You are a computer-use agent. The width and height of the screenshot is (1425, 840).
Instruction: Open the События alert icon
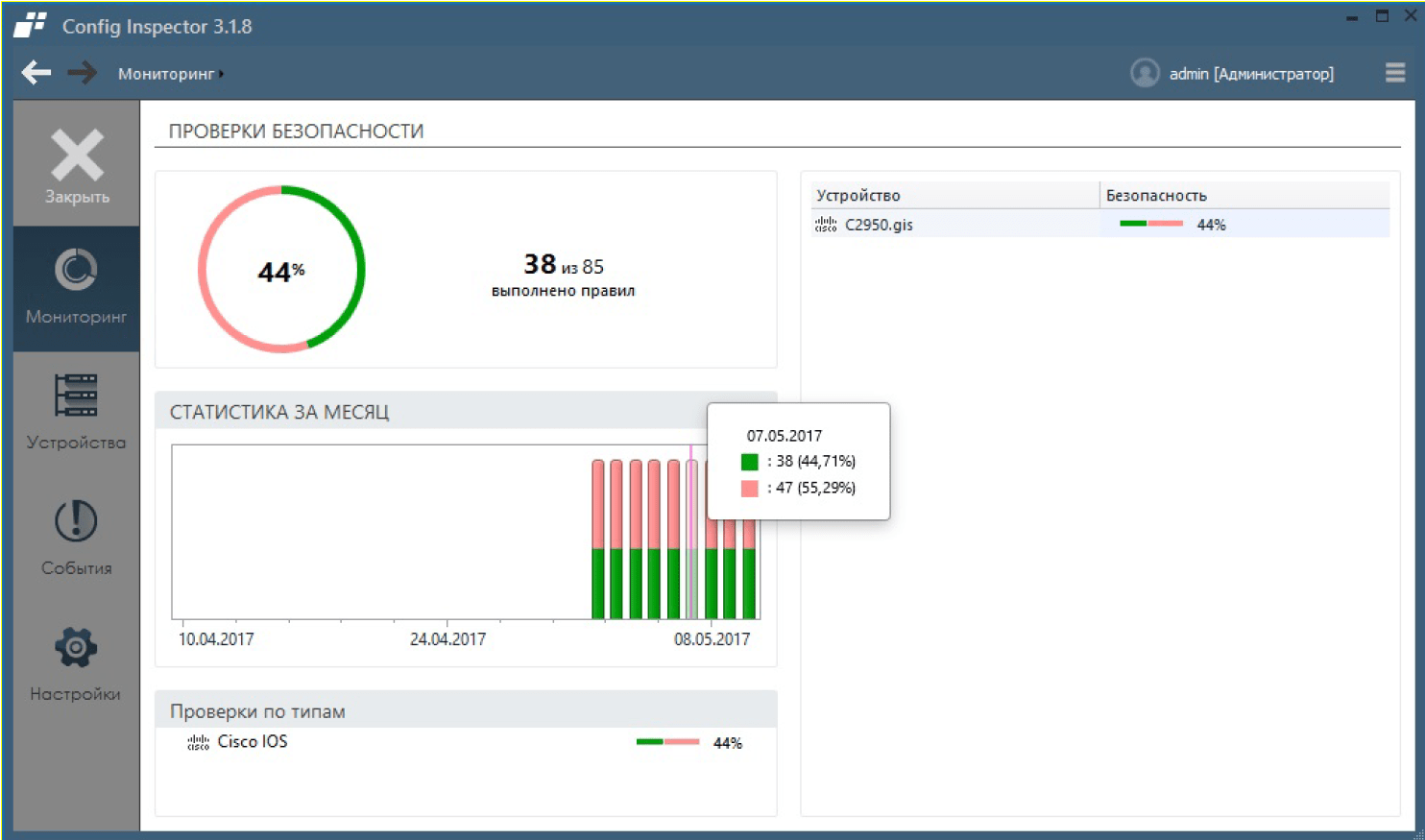[76, 521]
